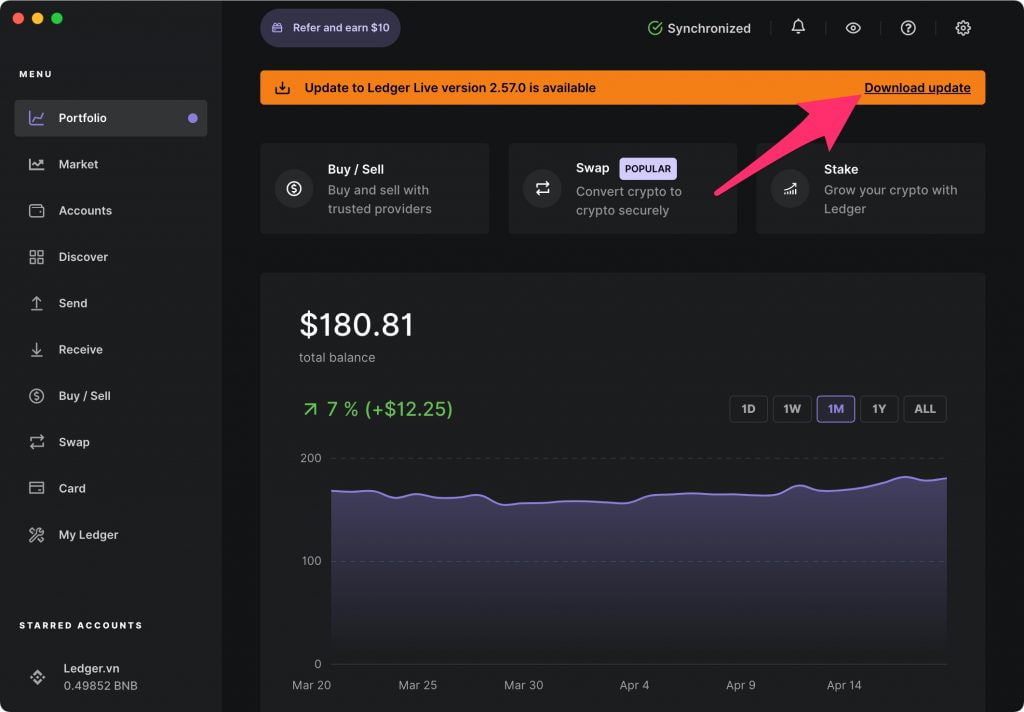This screenshot has width=1024, height=712.
Task: Open My Ledger in the sidebar menu
Action: click(x=110, y=534)
